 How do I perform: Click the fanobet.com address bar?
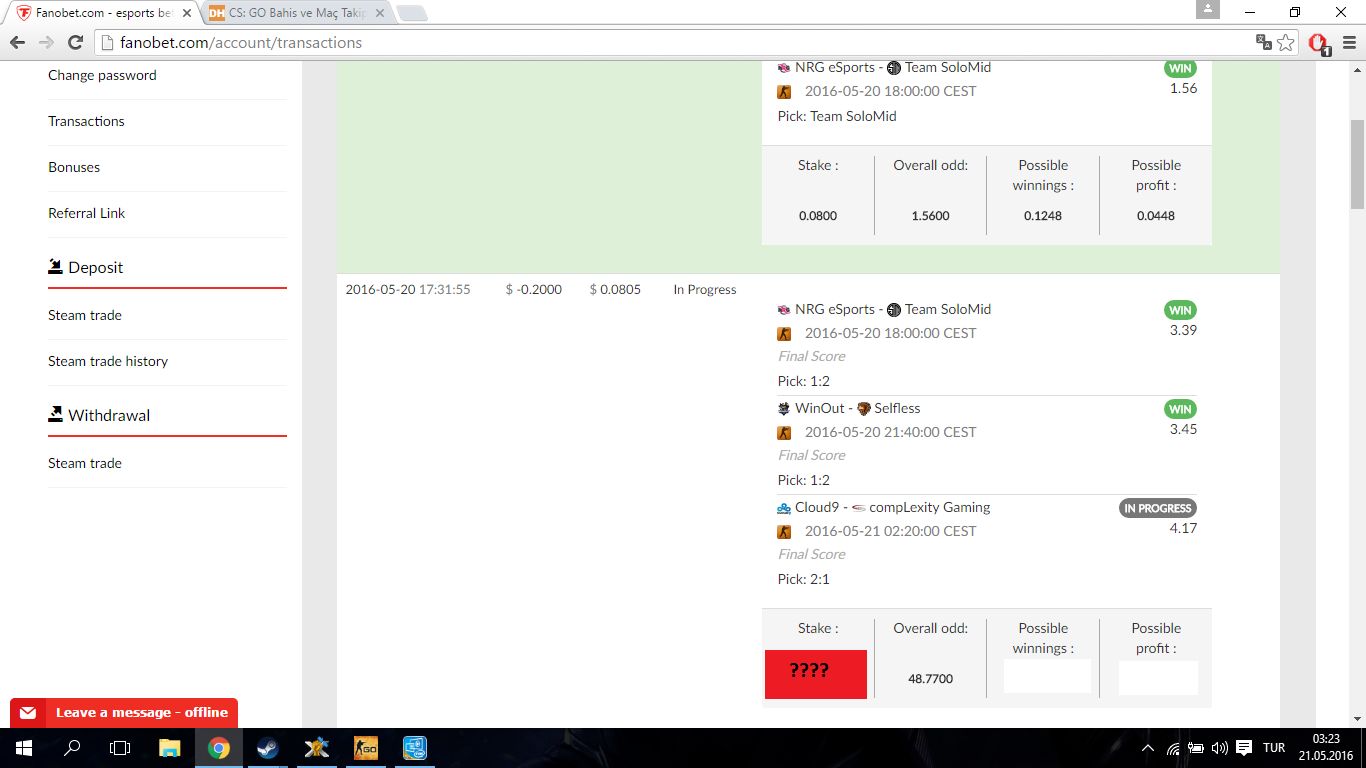click(675, 43)
